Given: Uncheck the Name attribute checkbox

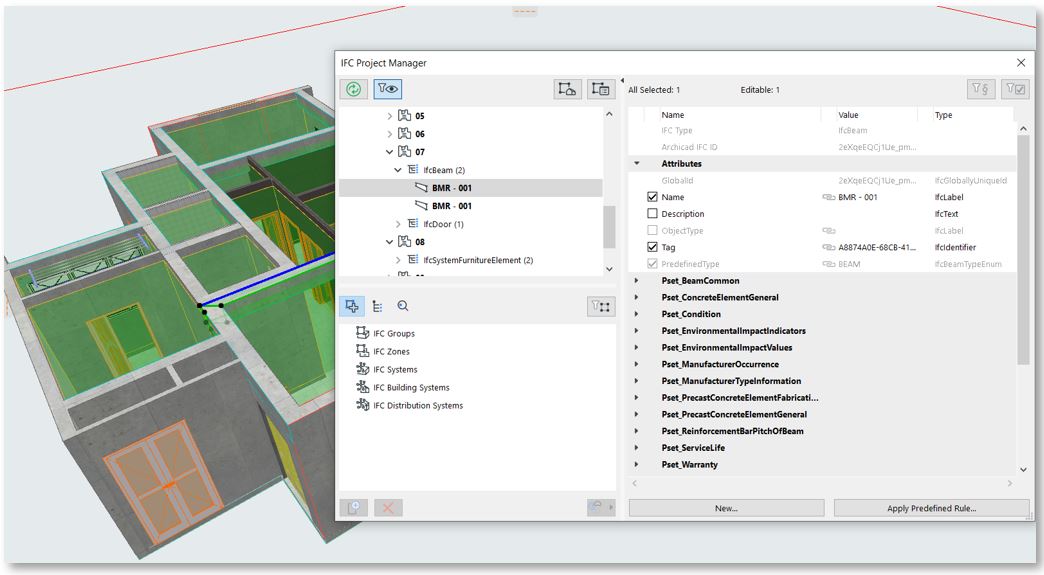Looking at the screenshot, I should [x=653, y=197].
